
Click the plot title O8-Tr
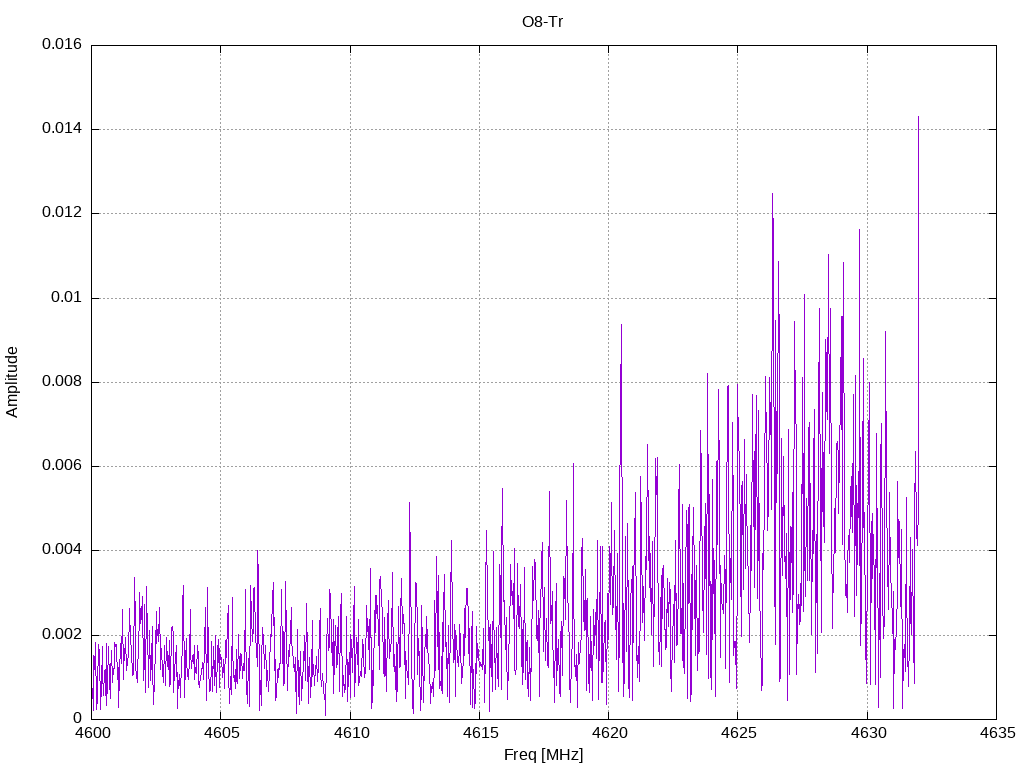[x=543, y=22]
